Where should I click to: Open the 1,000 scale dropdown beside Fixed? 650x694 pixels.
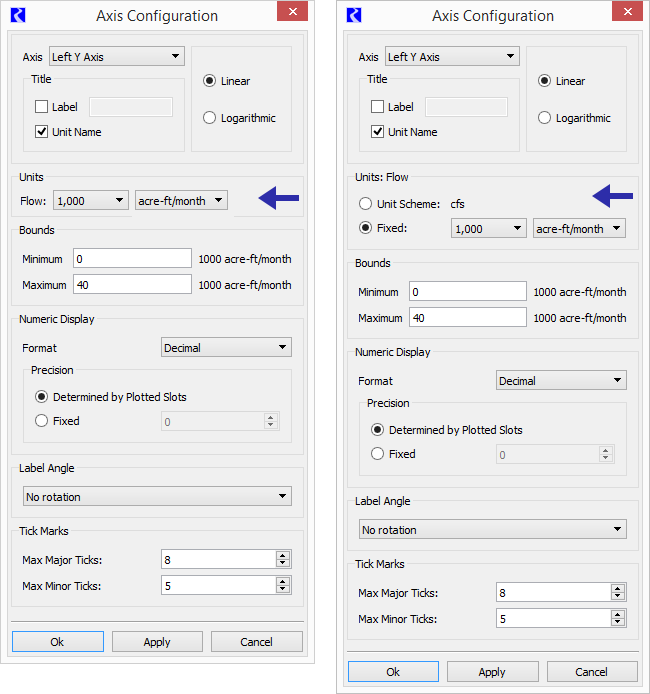point(488,228)
